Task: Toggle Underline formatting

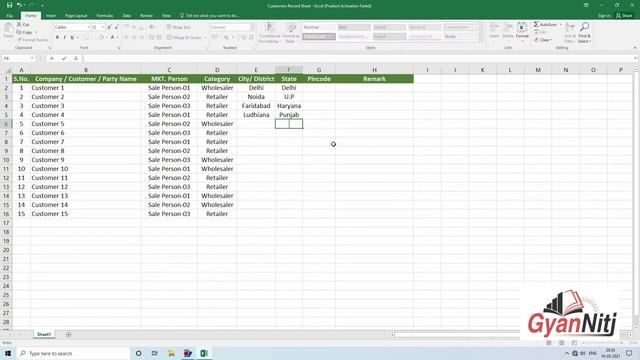Action: (x=72, y=37)
